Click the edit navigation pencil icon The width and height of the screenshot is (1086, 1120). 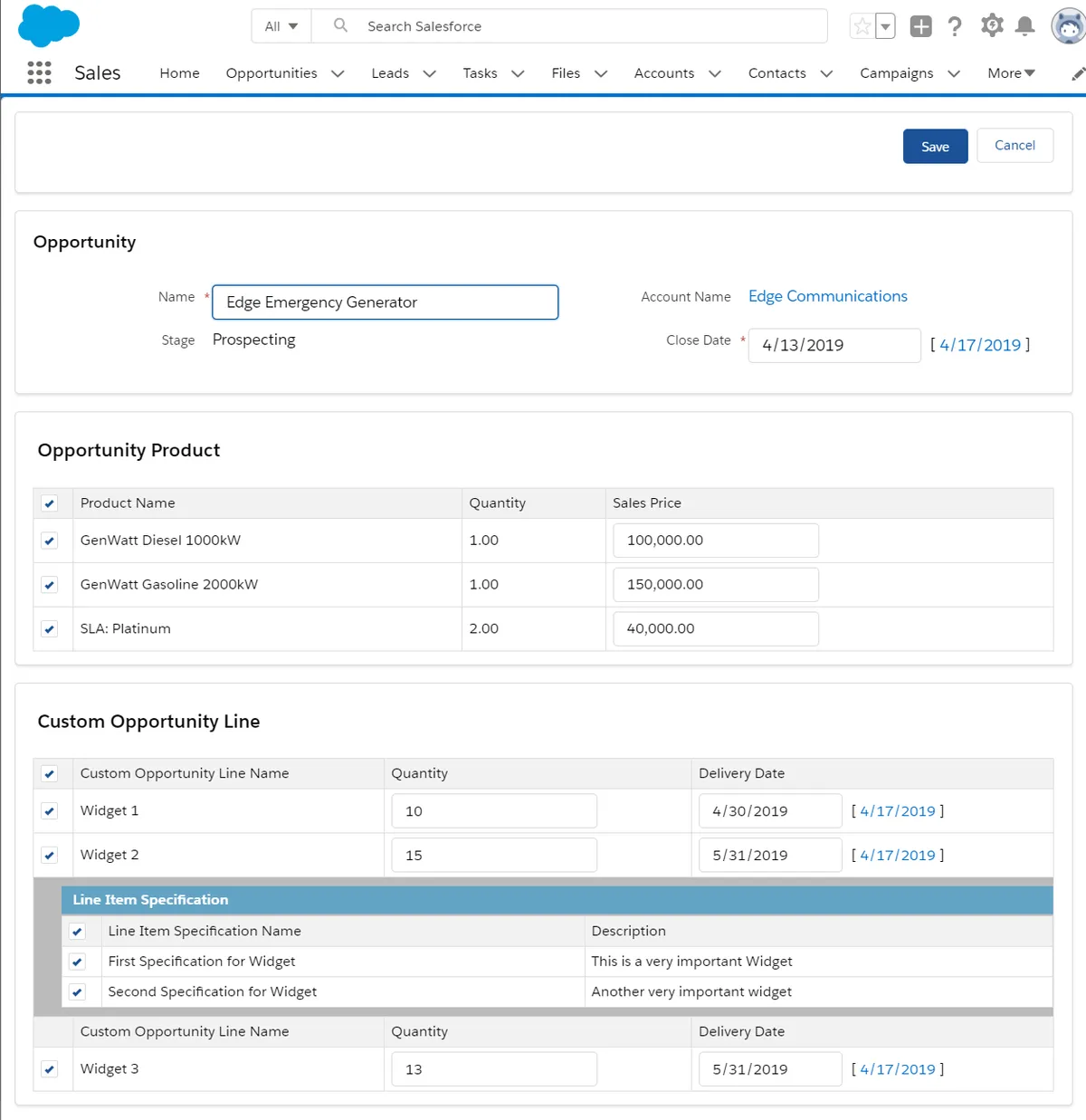(1078, 73)
